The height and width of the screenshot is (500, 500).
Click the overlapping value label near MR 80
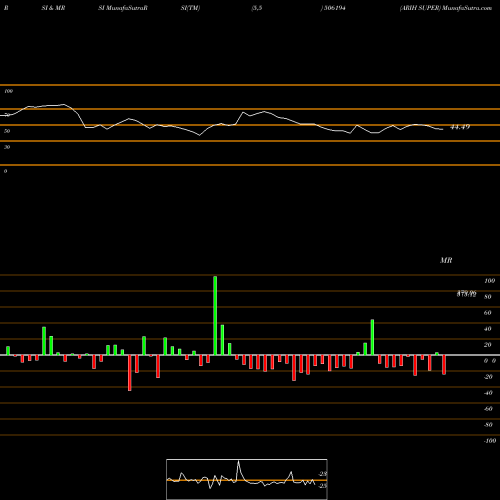click(467, 294)
